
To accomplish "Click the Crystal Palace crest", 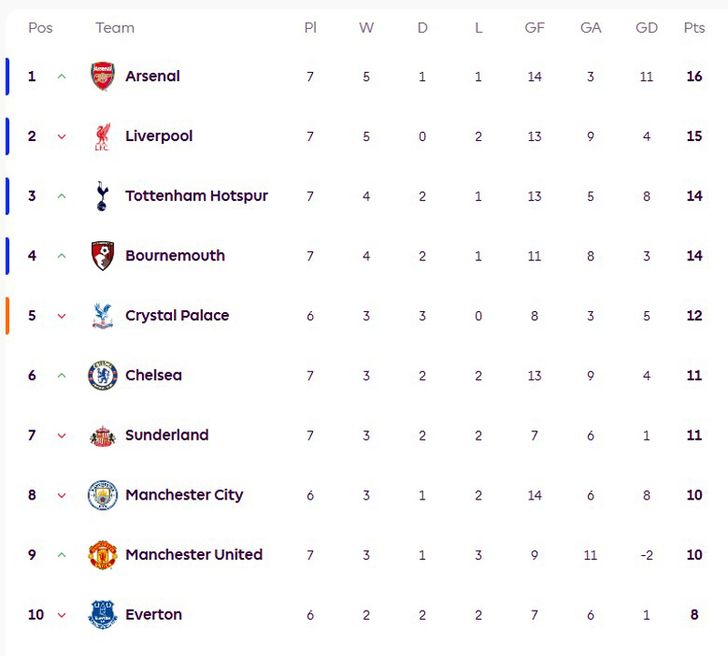I will (103, 316).
